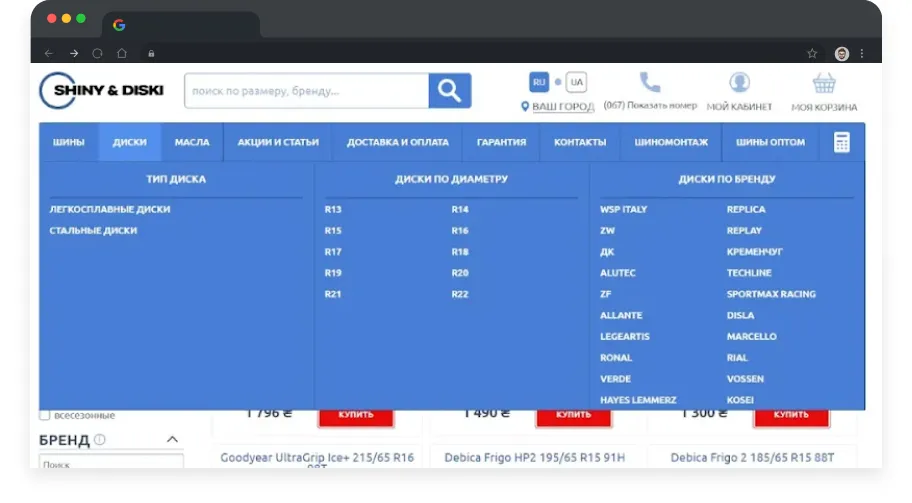Open browser profile avatar
The image size is (912, 503).
coord(842,53)
